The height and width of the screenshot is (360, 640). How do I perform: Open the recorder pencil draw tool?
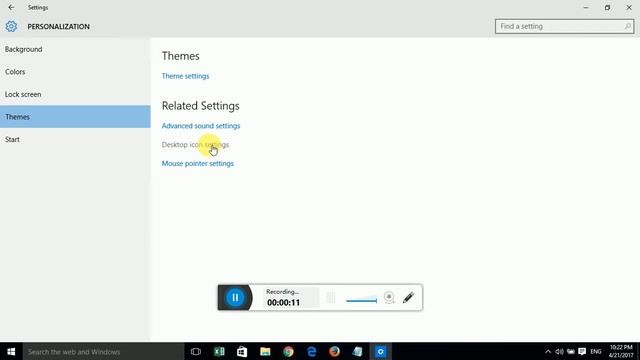point(408,298)
